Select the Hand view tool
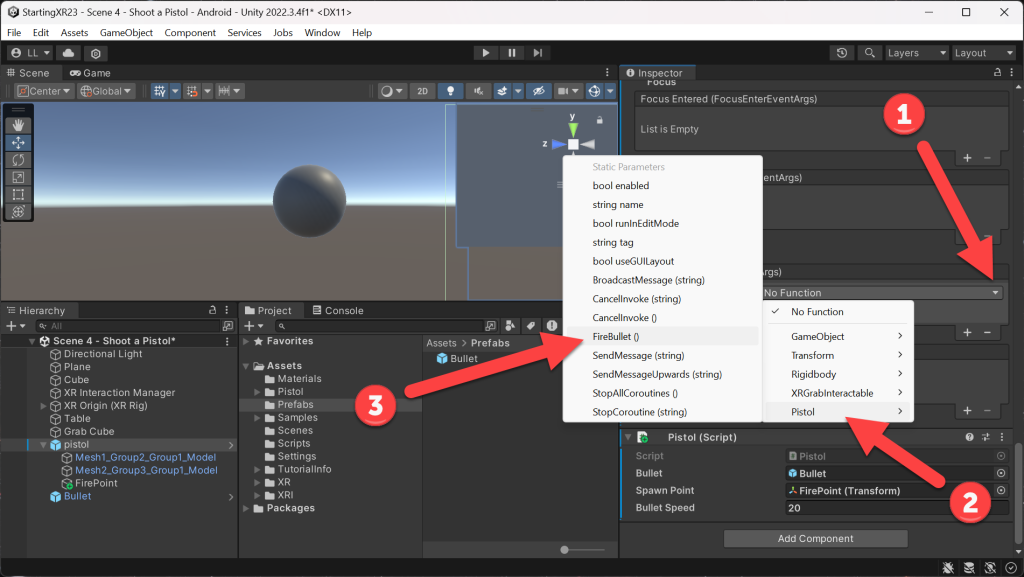The width and height of the screenshot is (1024, 577). click(18, 125)
